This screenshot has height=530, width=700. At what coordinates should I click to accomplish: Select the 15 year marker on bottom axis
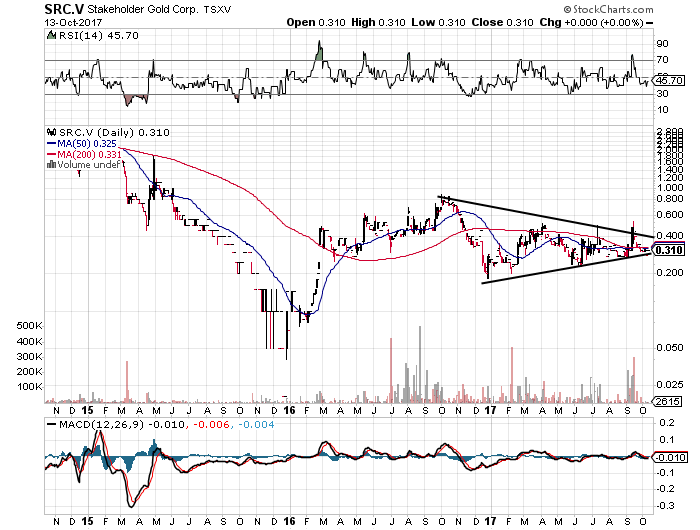coord(88,521)
